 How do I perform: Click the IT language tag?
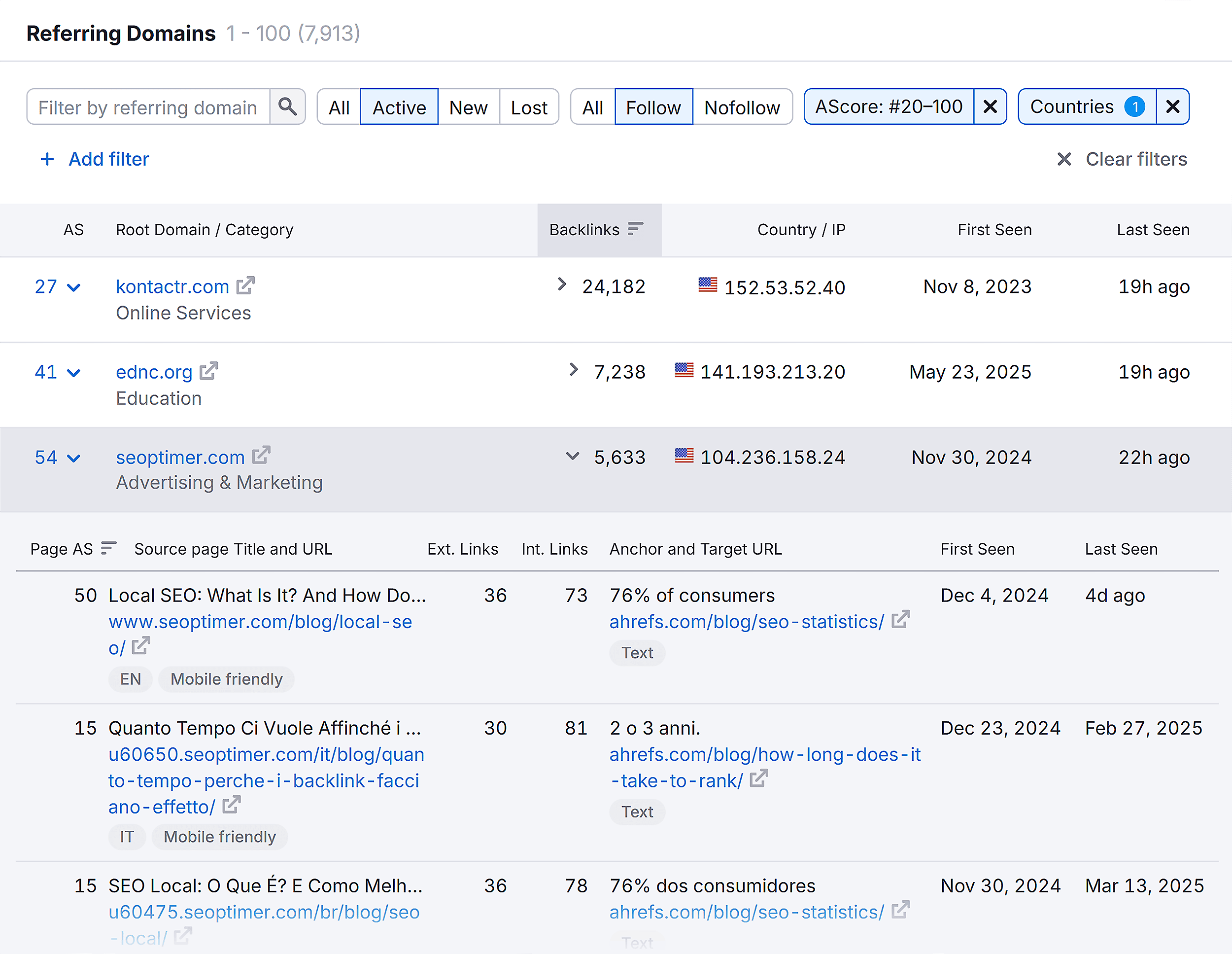click(127, 837)
